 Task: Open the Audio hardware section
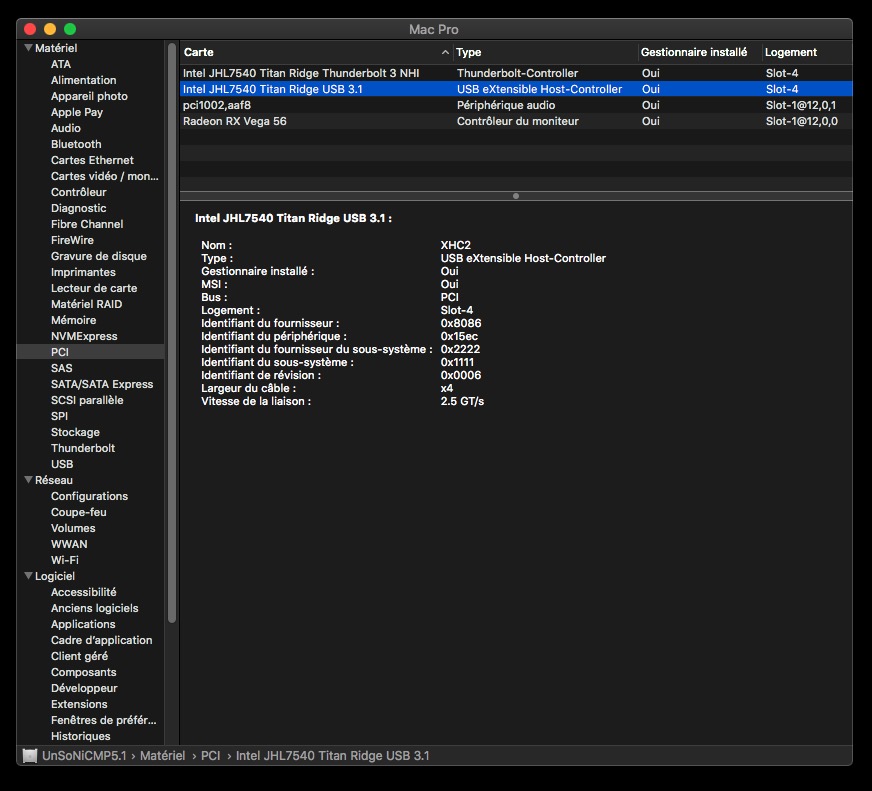[66, 128]
